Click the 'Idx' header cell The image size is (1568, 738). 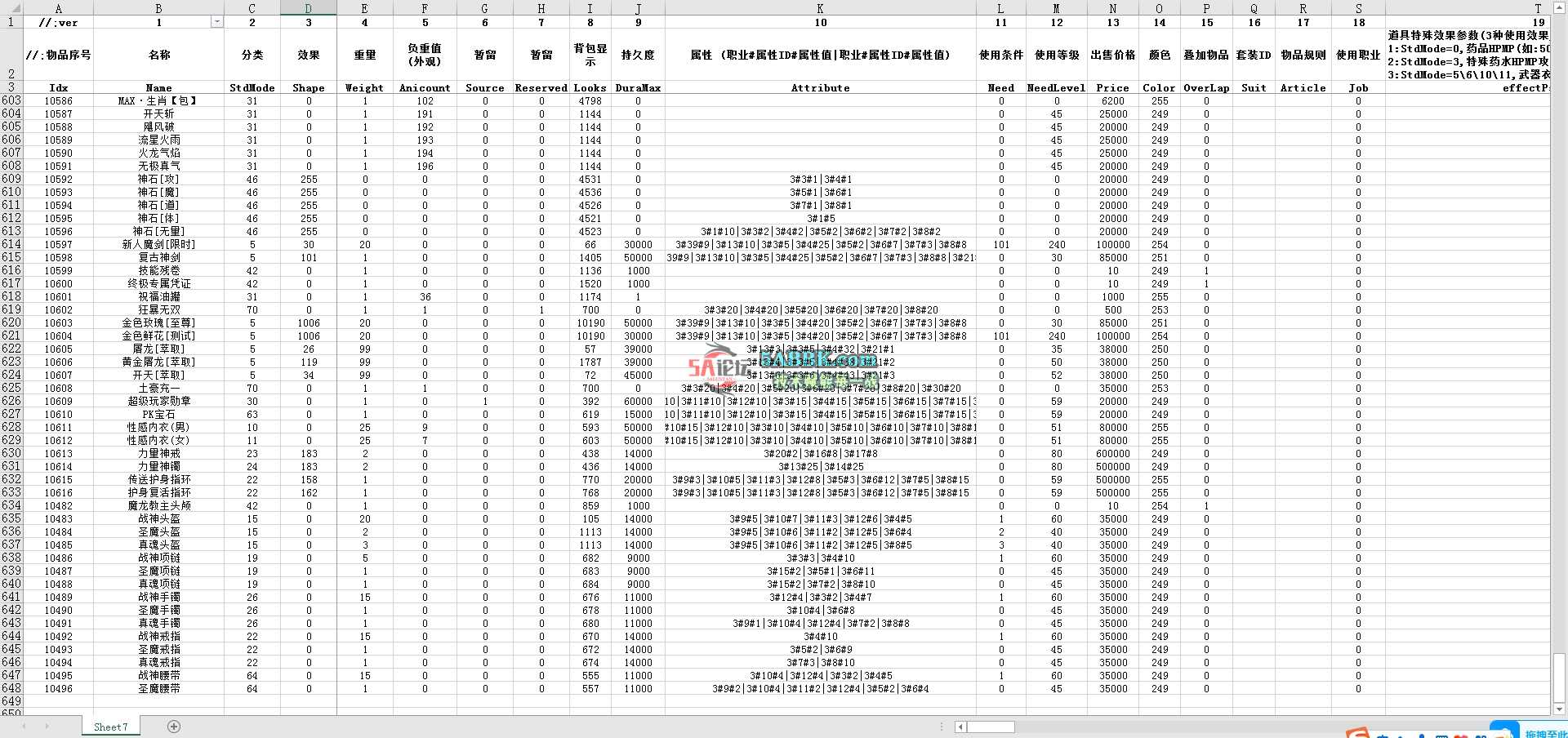pyautogui.click(x=58, y=87)
